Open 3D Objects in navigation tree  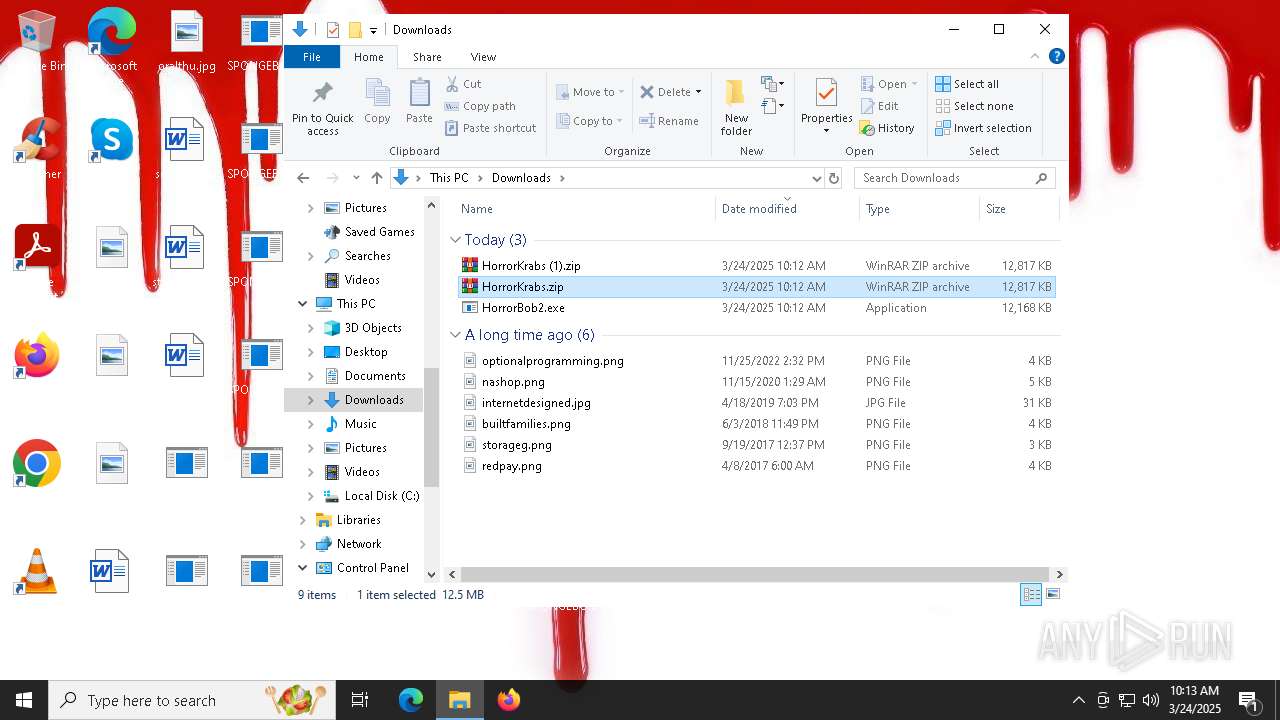(x=373, y=328)
